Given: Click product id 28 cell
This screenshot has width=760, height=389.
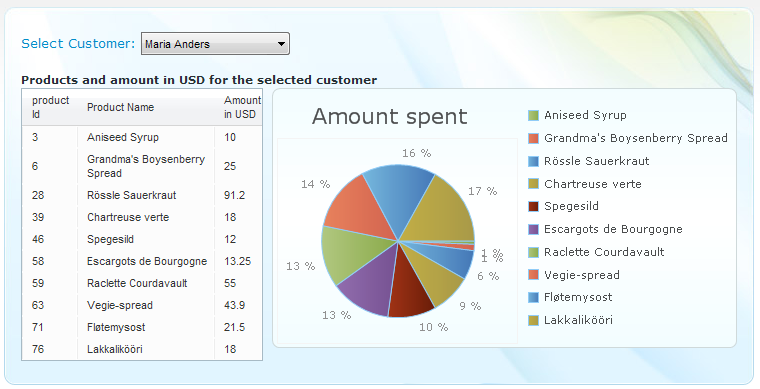Looking at the screenshot, I should [38, 195].
